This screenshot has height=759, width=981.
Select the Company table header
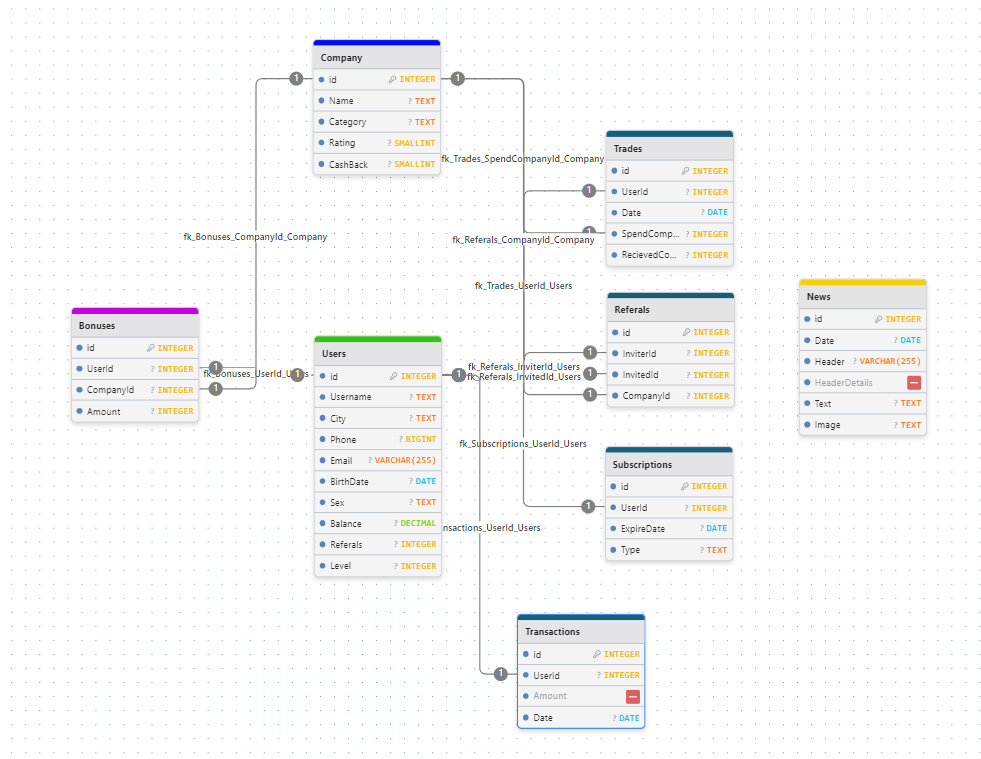pos(377,58)
